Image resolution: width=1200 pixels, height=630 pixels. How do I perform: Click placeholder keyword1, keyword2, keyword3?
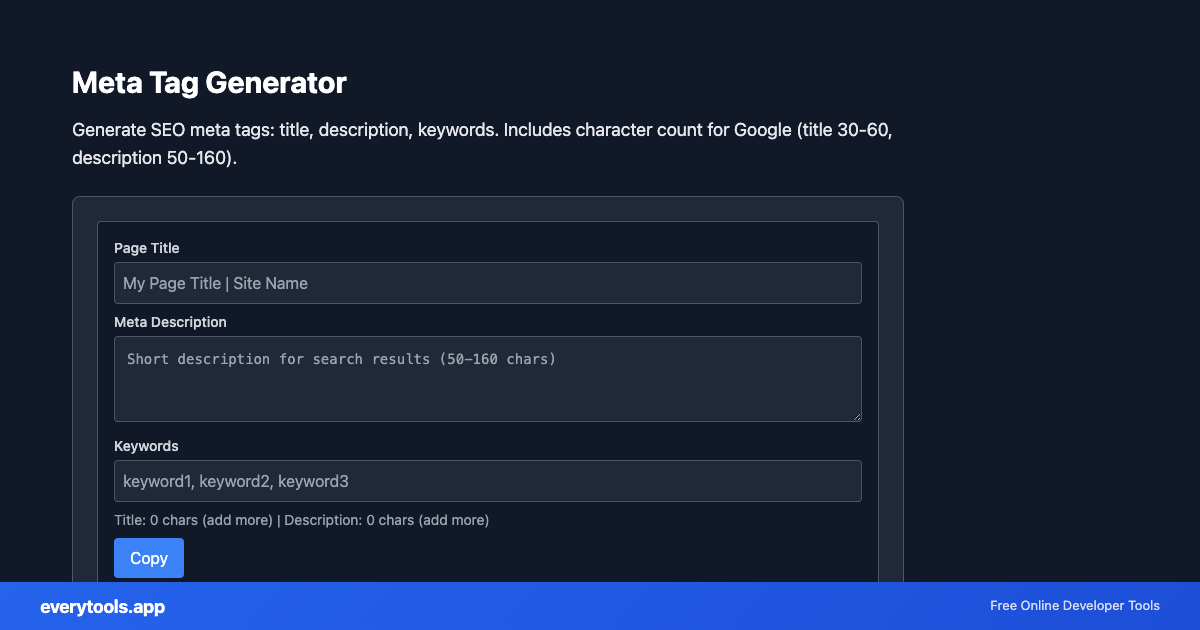point(236,481)
